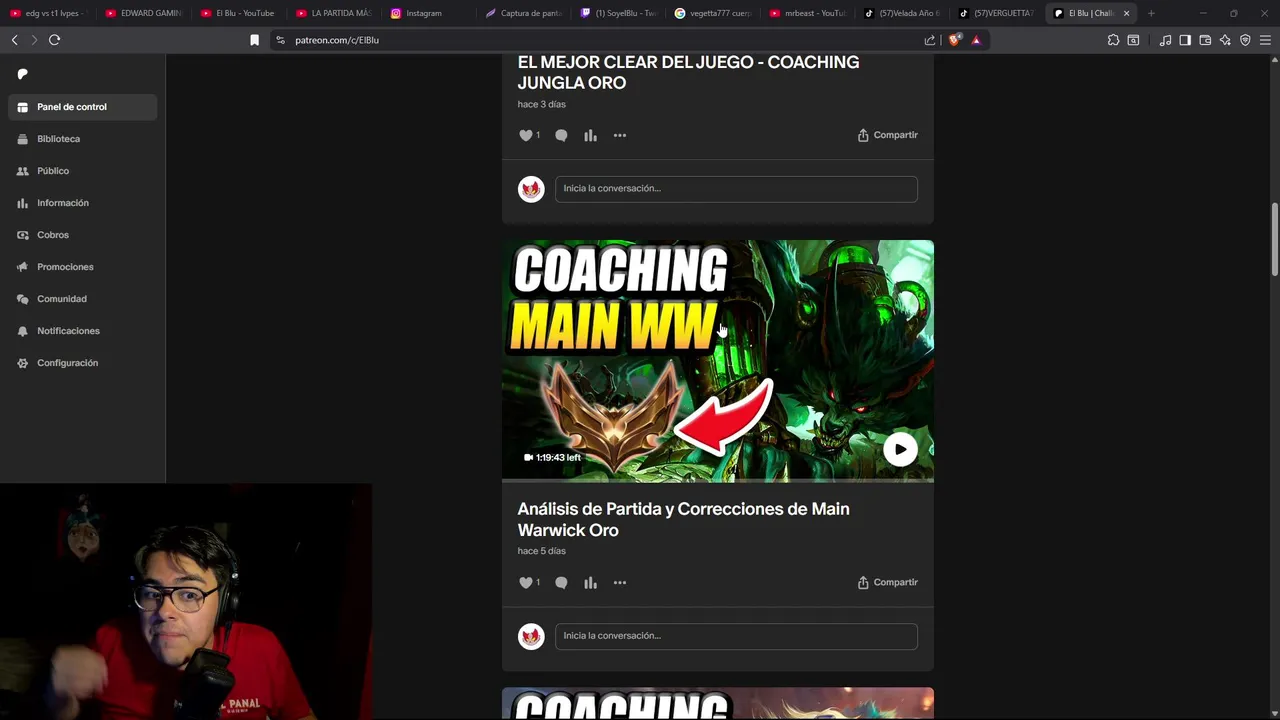Open Cobros section in sidebar

[x=82, y=235]
